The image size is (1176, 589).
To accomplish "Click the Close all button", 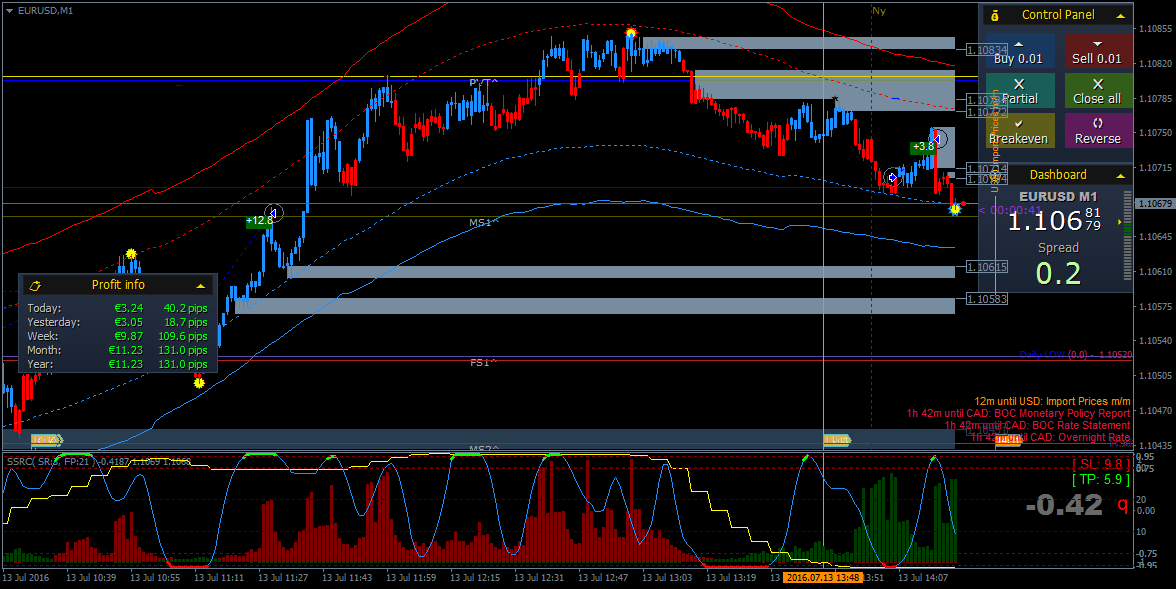I will 1097,91.
